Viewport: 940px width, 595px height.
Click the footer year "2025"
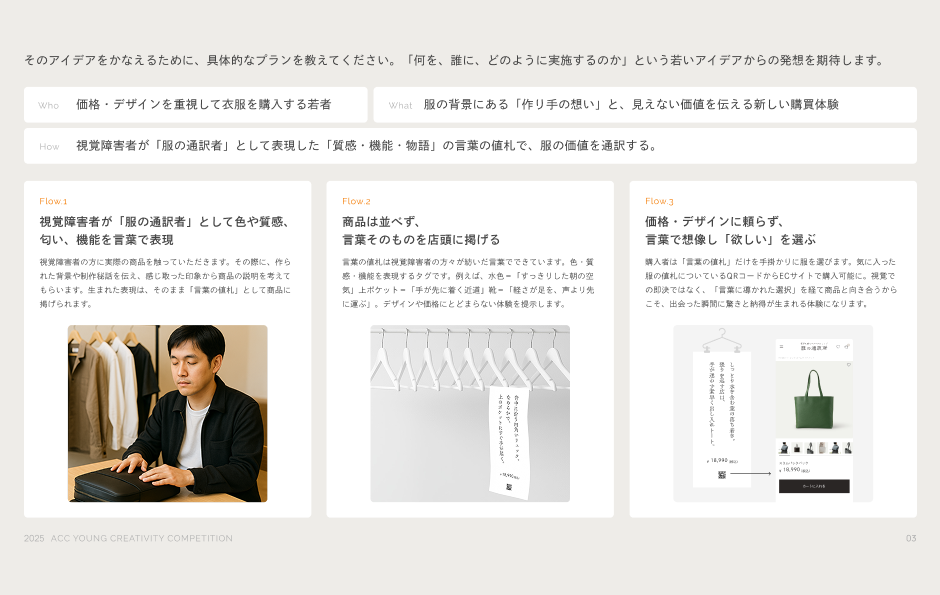click(34, 538)
